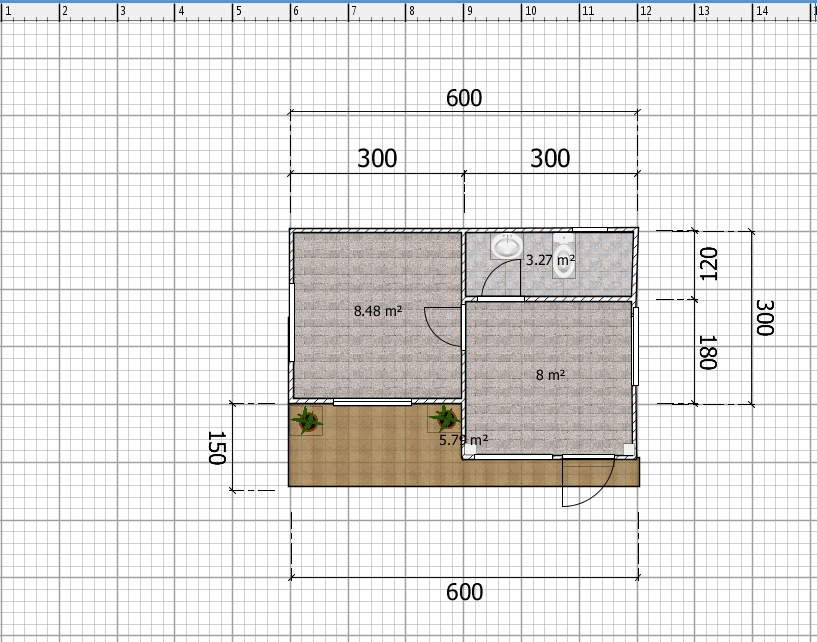Click the right potted plant on terrace
This screenshot has height=642, width=817.
point(442,419)
